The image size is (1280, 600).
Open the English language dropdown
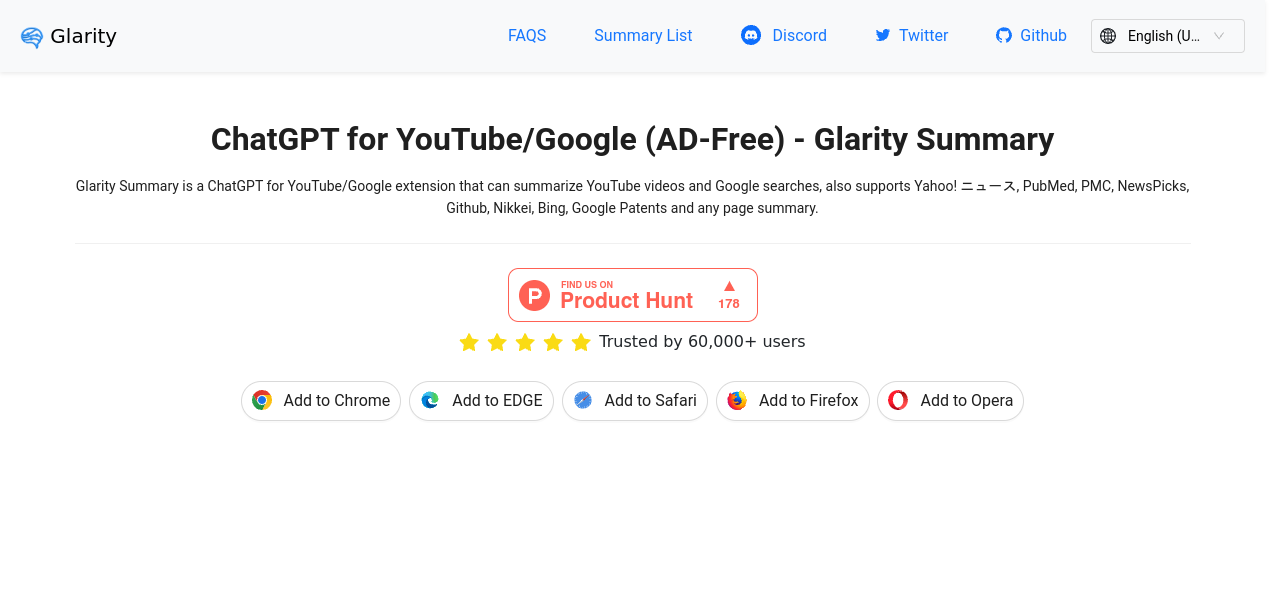click(x=1167, y=36)
